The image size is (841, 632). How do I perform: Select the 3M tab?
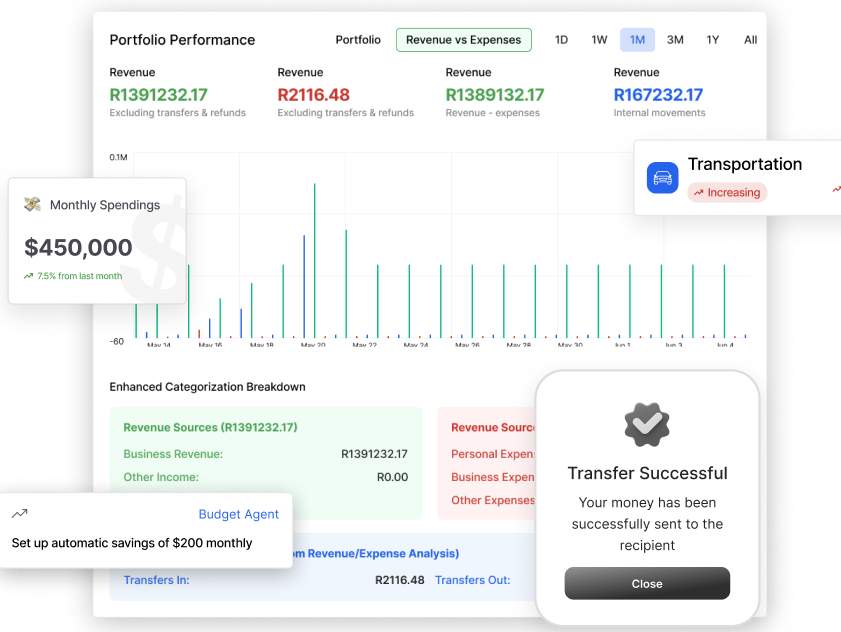tap(675, 40)
